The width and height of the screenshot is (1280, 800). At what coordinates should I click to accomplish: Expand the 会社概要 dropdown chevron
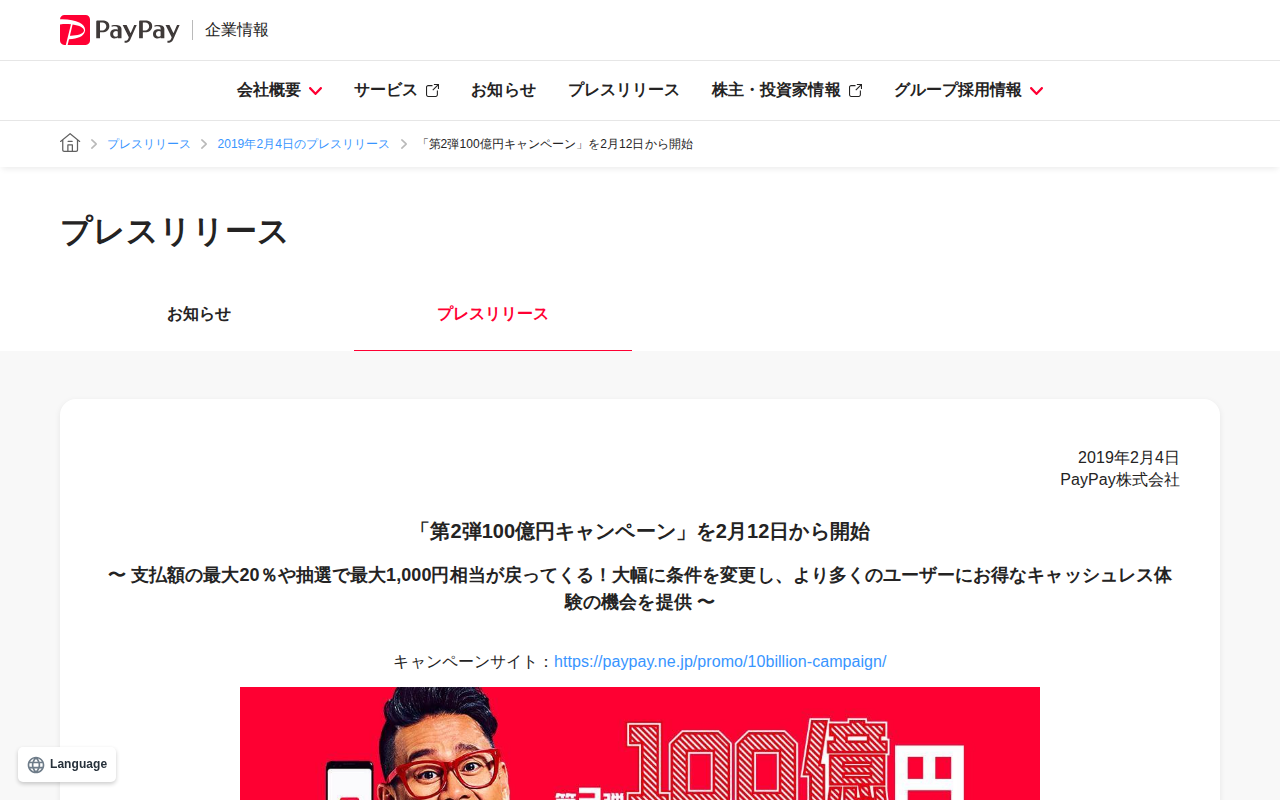click(x=315, y=91)
